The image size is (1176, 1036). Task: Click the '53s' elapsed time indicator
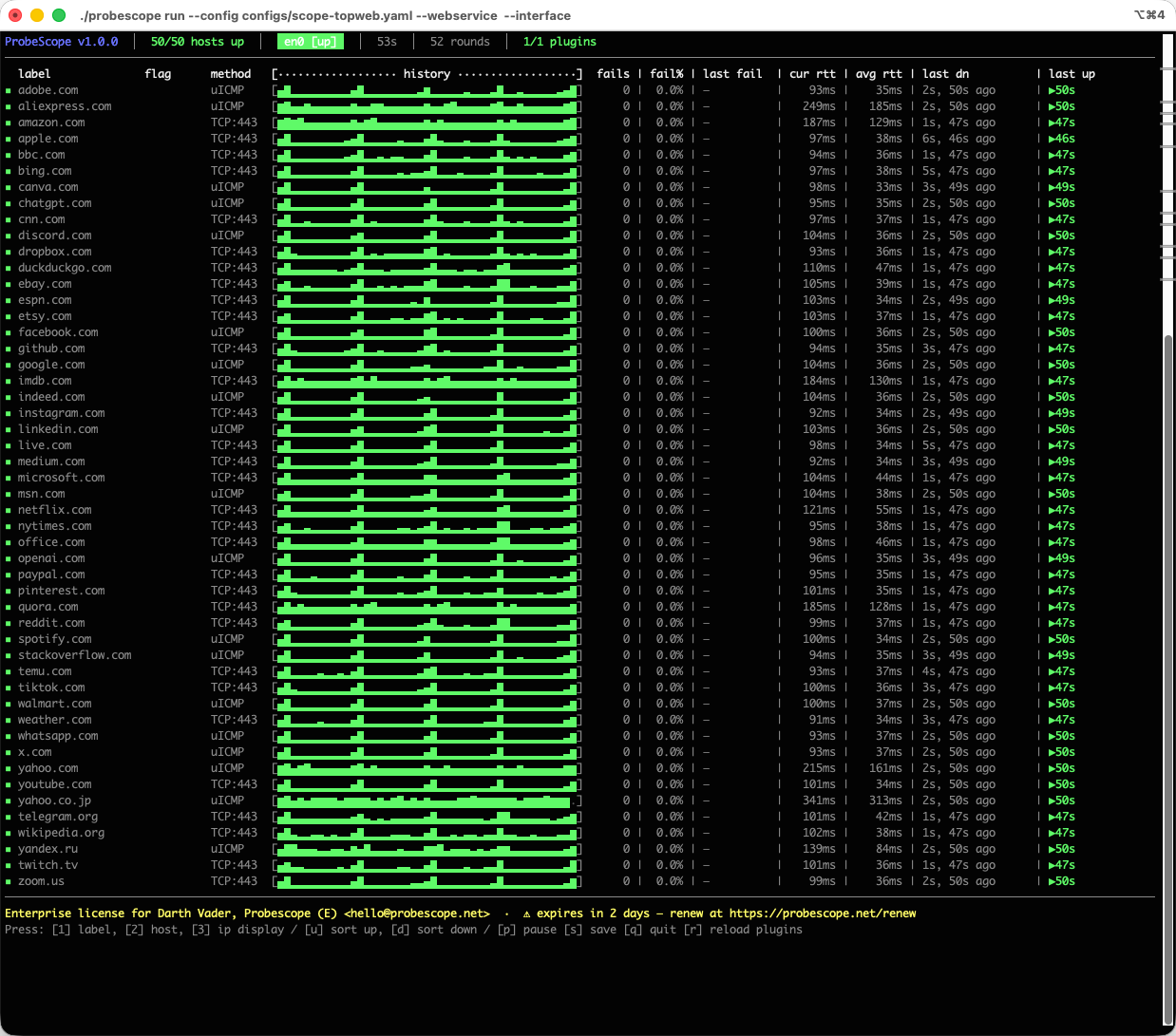(387, 42)
